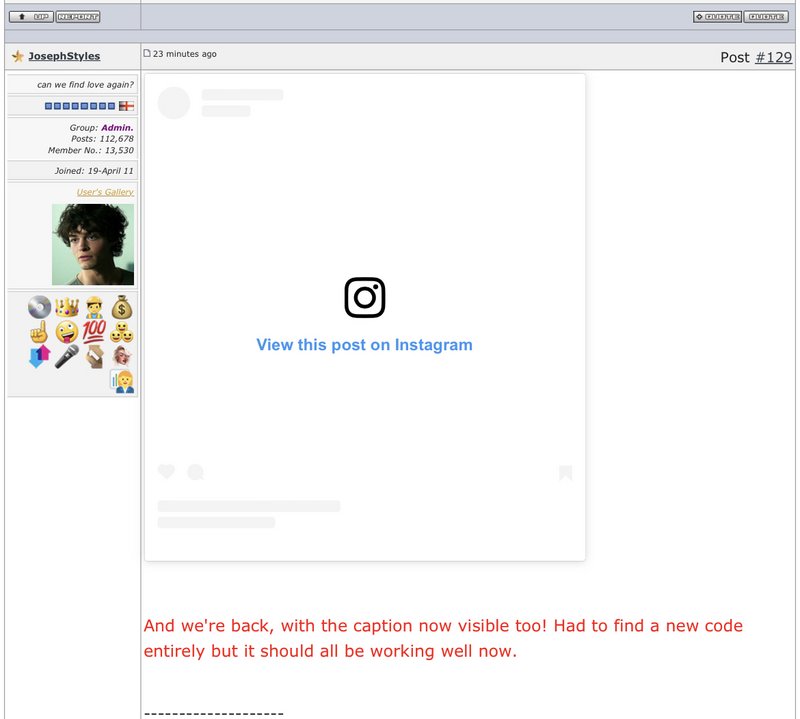The height and width of the screenshot is (719, 800).
Task: Click the red 100 award icon
Action: tap(94, 332)
